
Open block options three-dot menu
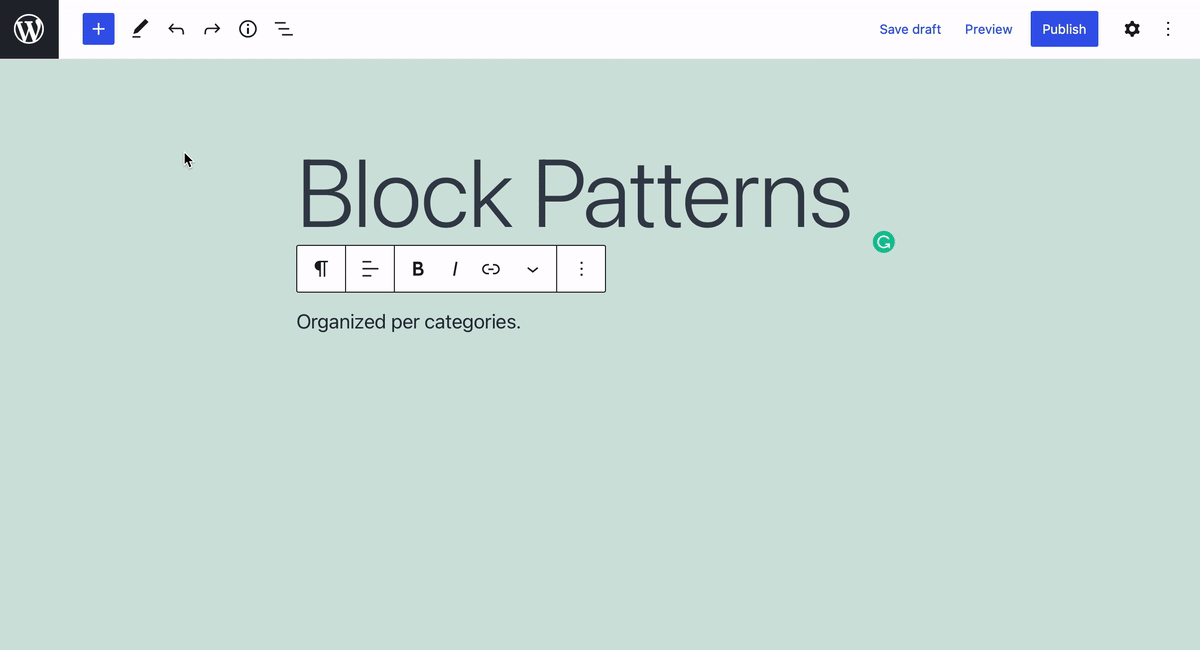click(x=581, y=269)
